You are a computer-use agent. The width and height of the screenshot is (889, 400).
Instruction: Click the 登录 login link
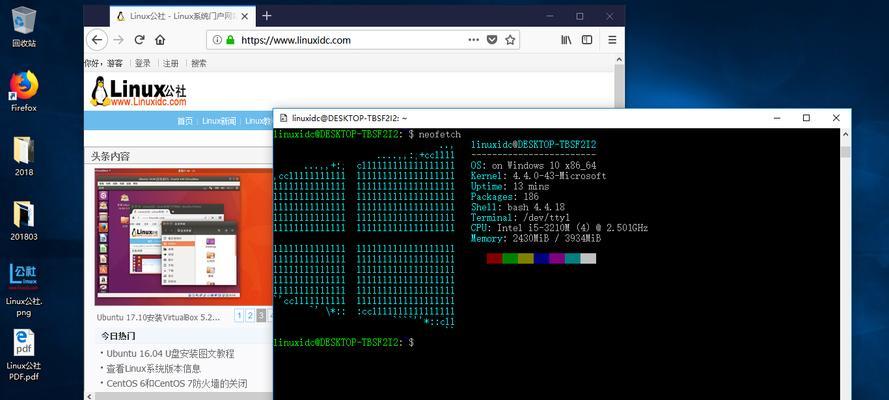coord(143,63)
